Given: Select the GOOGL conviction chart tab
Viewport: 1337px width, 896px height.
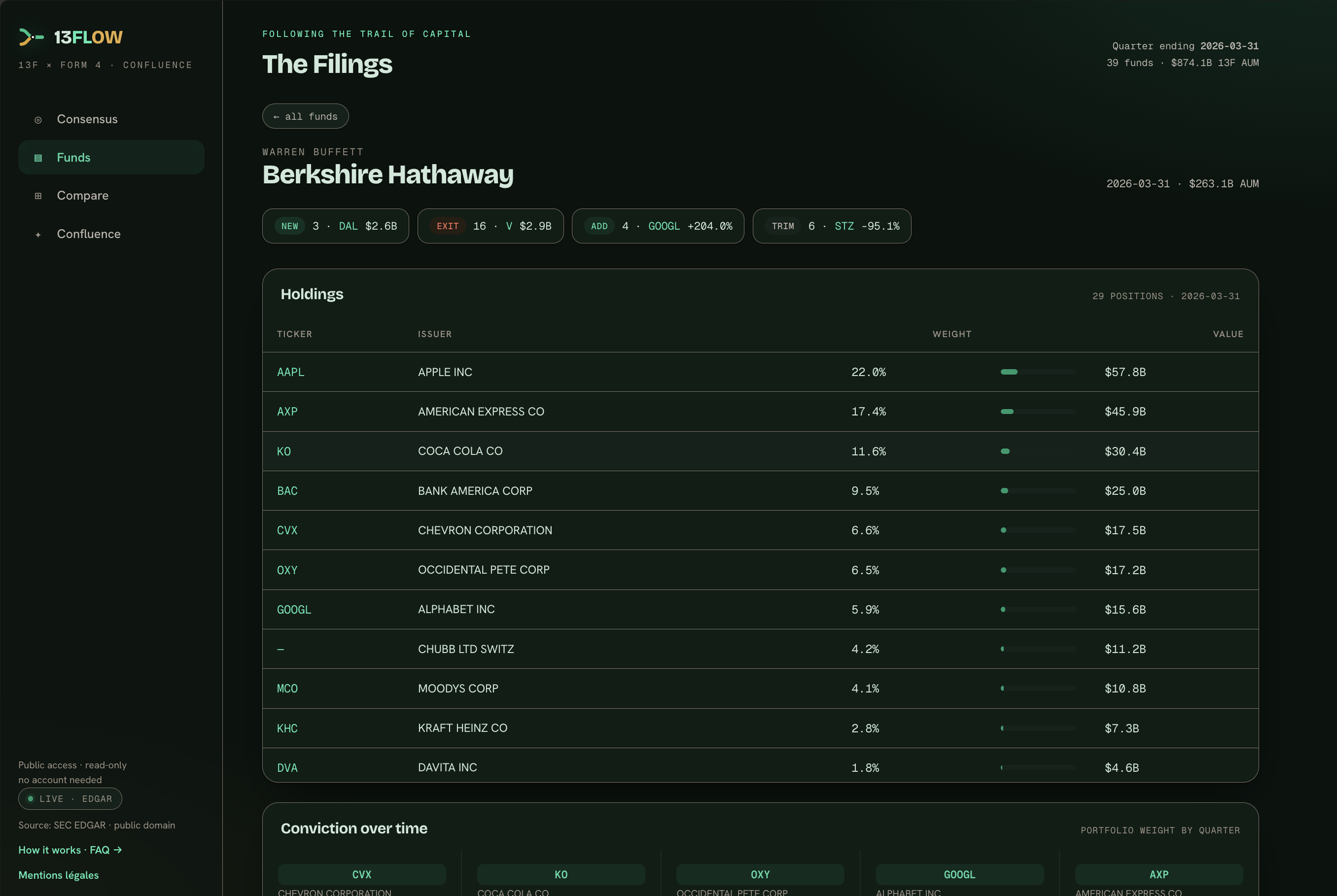Looking at the screenshot, I should (959, 874).
